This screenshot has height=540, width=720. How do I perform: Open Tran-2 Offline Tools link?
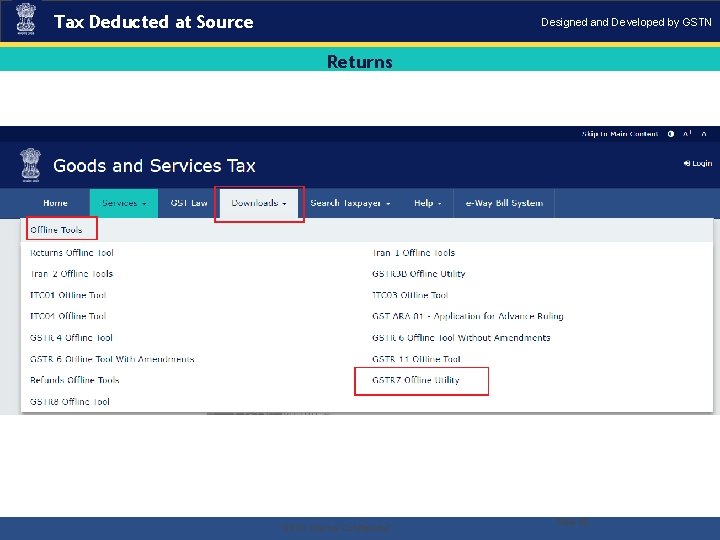tap(71, 274)
